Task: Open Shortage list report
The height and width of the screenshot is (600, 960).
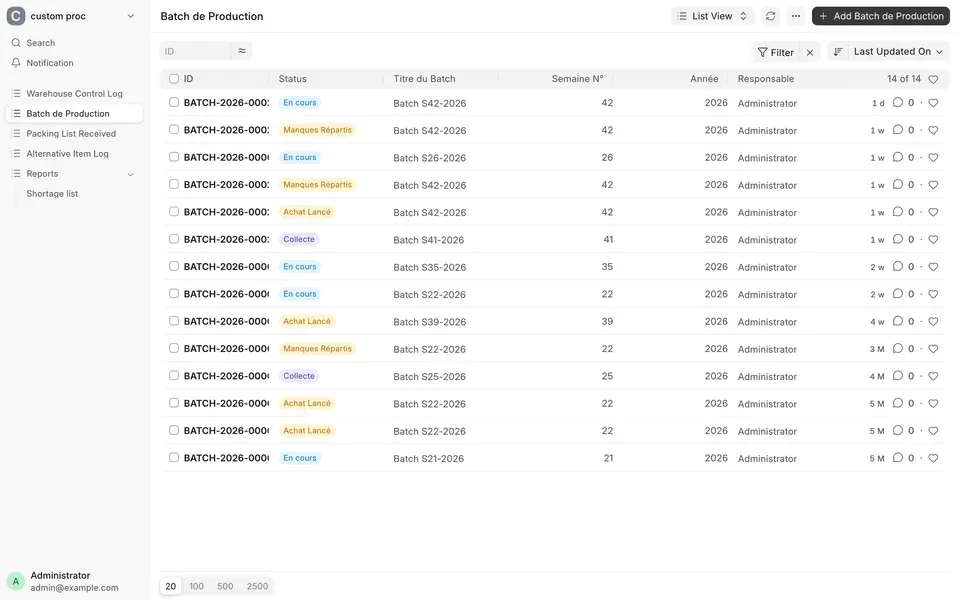Action: click(x=52, y=193)
